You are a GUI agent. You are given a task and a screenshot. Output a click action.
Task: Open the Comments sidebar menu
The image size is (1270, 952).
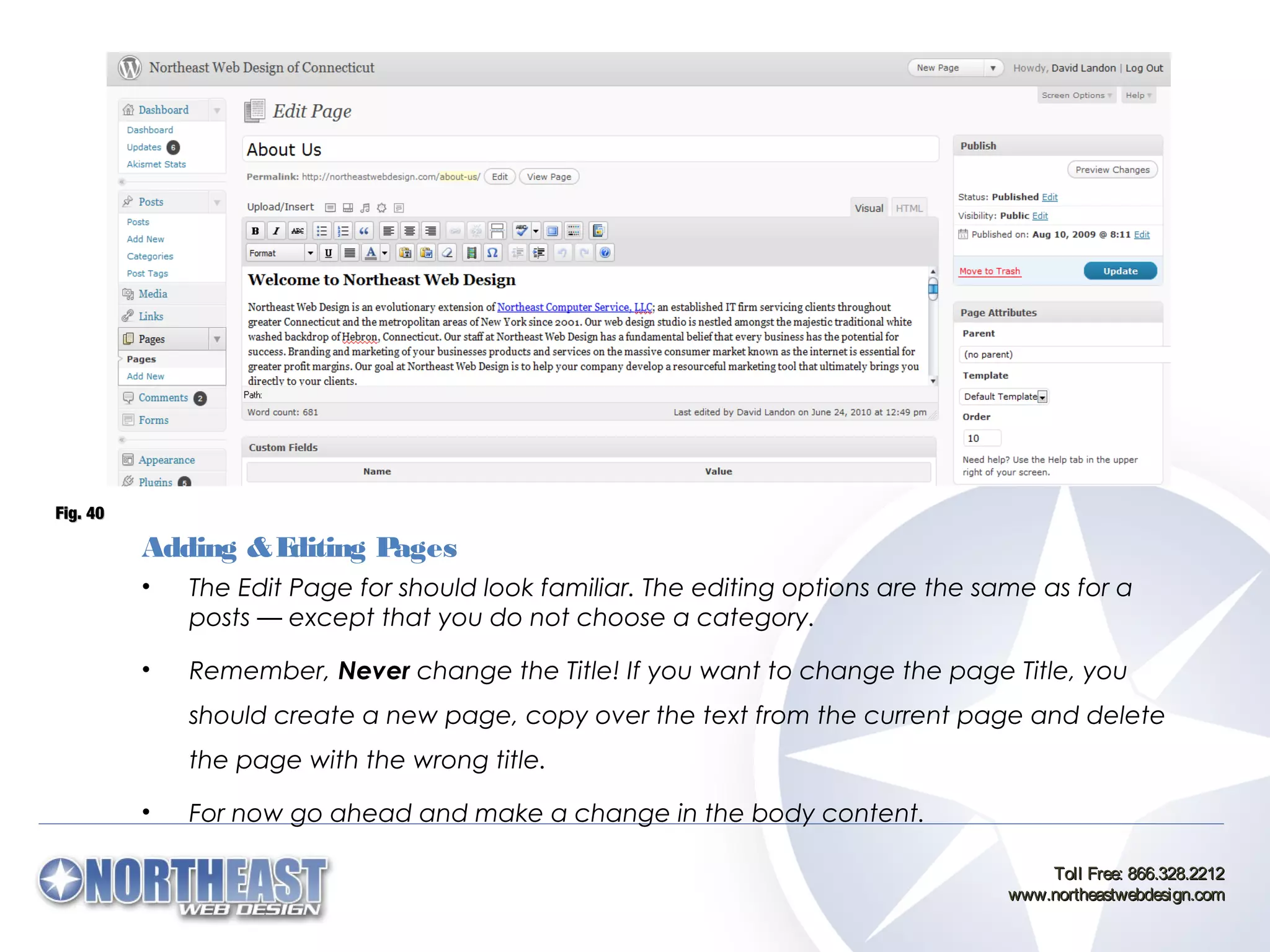coord(163,398)
